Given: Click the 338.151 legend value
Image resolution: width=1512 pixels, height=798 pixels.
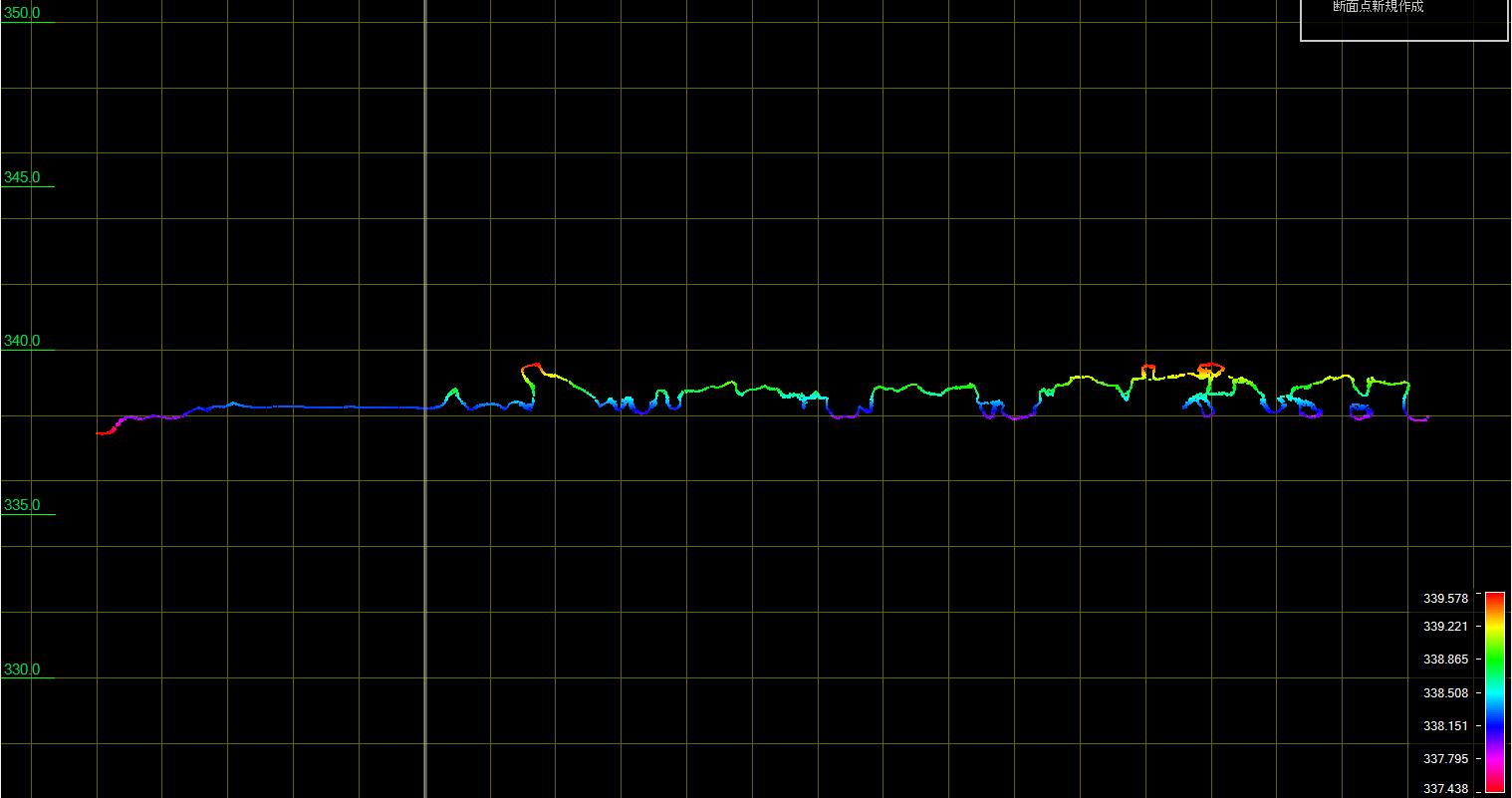Looking at the screenshot, I should [1445, 726].
